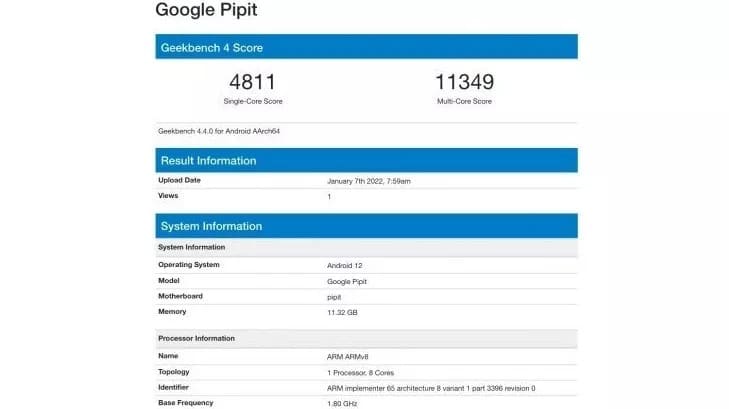Select the 1 Processor, 8 Cores value
The image size is (729, 409).
(361, 373)
